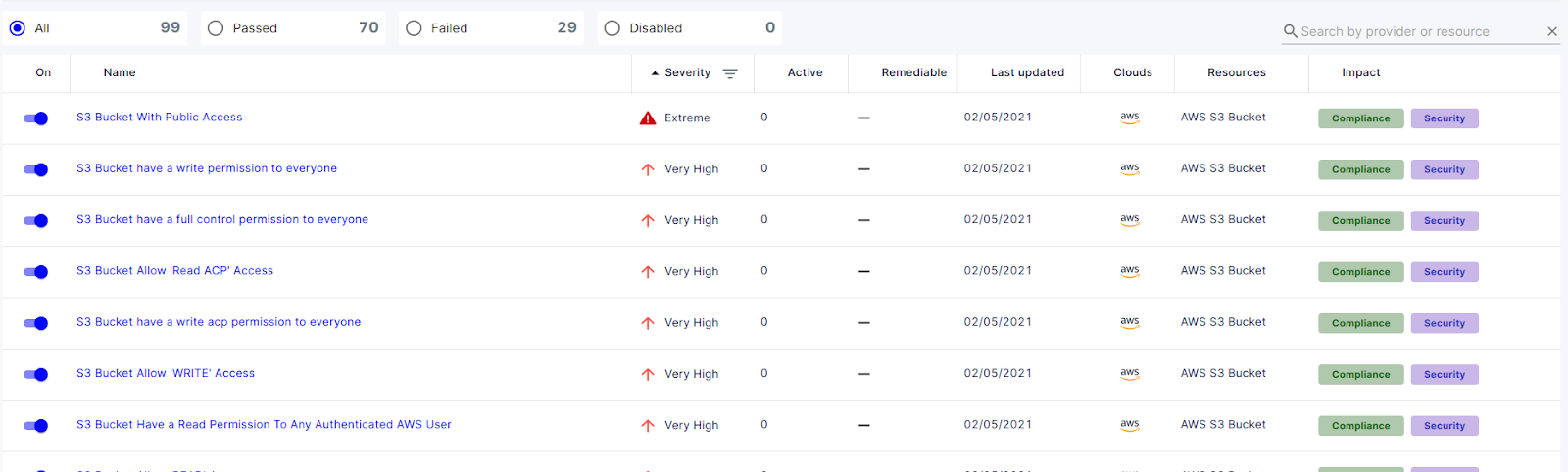Click the Resources column header
This screenshot has height=472, width=1568.
(1237, 72)
